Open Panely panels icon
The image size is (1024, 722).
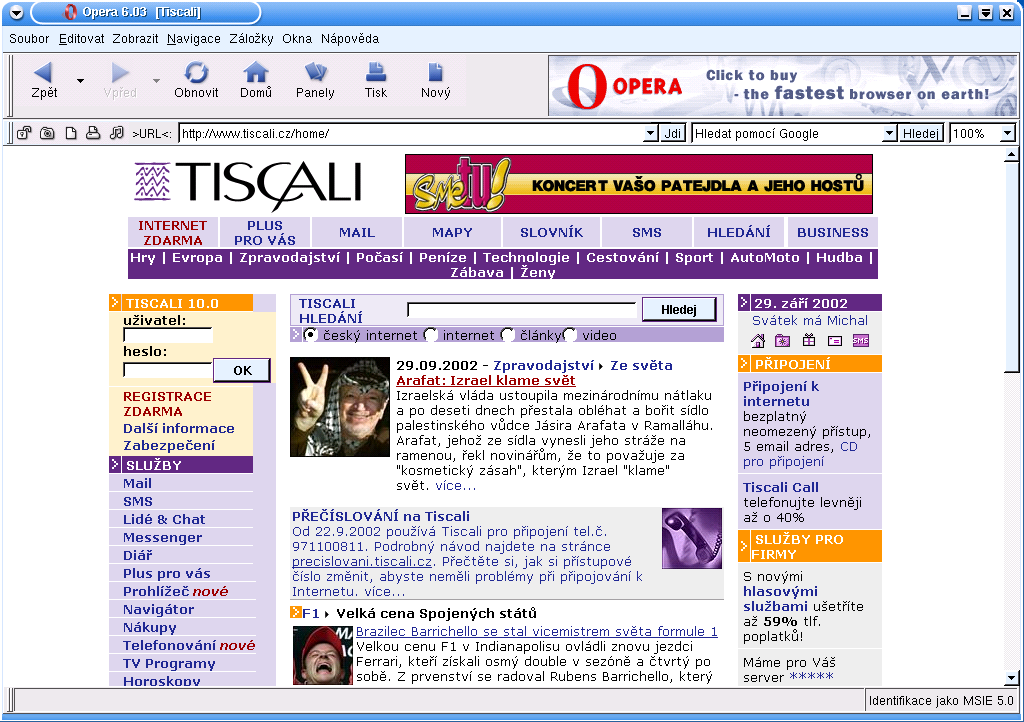point(315,72)
